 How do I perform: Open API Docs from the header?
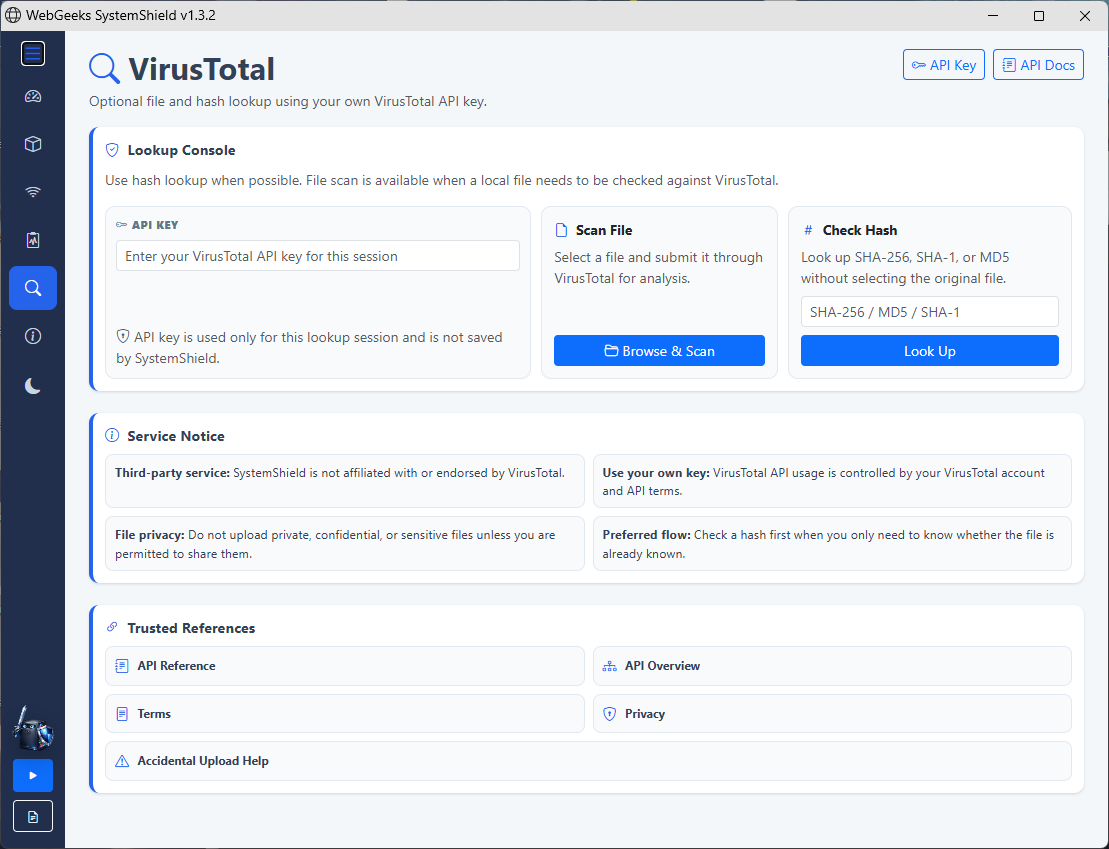[1038, 65]
